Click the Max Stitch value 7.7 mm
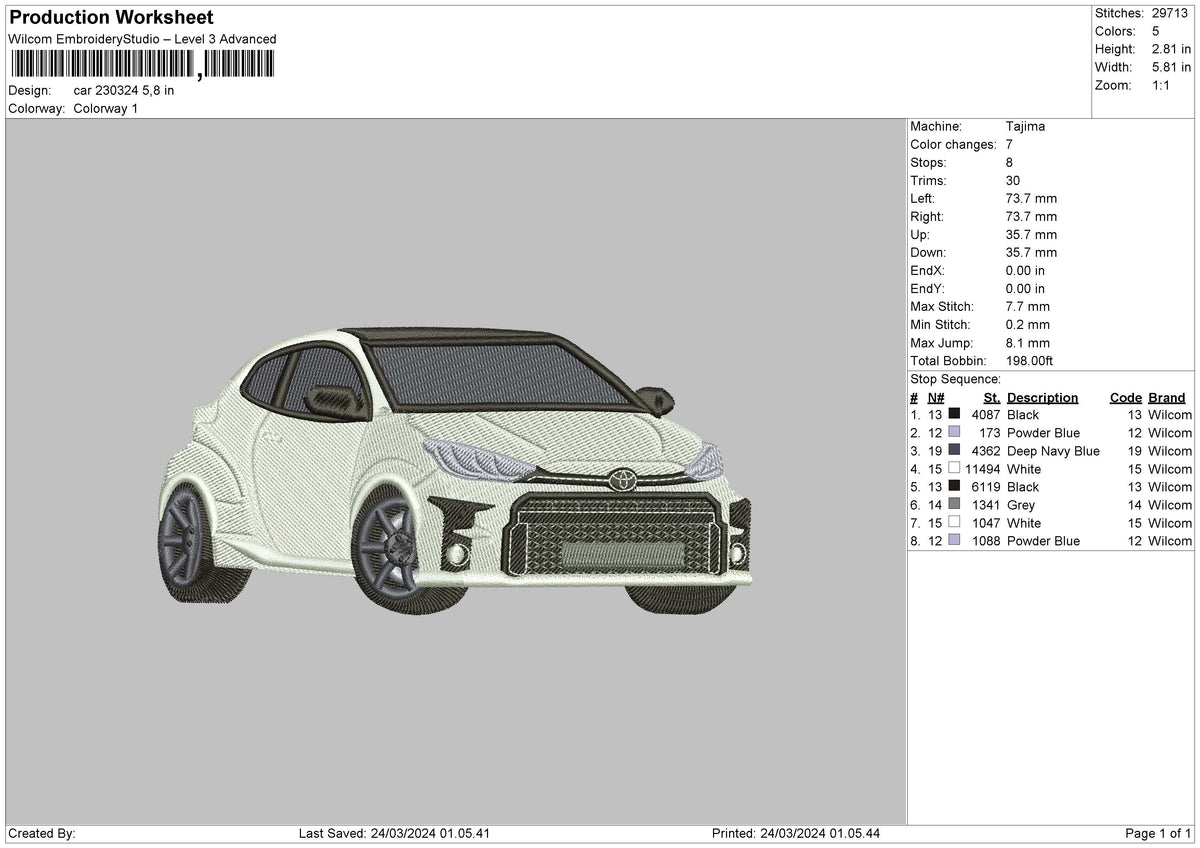 click(x=1027, y=306)
